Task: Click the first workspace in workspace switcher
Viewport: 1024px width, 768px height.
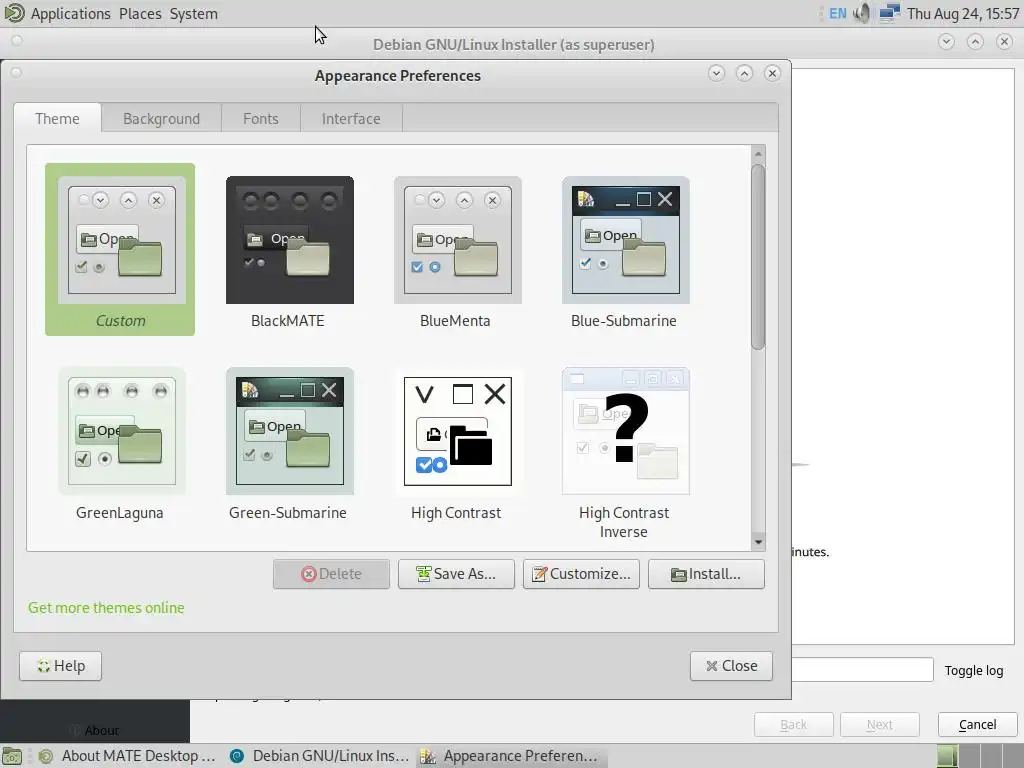Action: coord(948,756)
